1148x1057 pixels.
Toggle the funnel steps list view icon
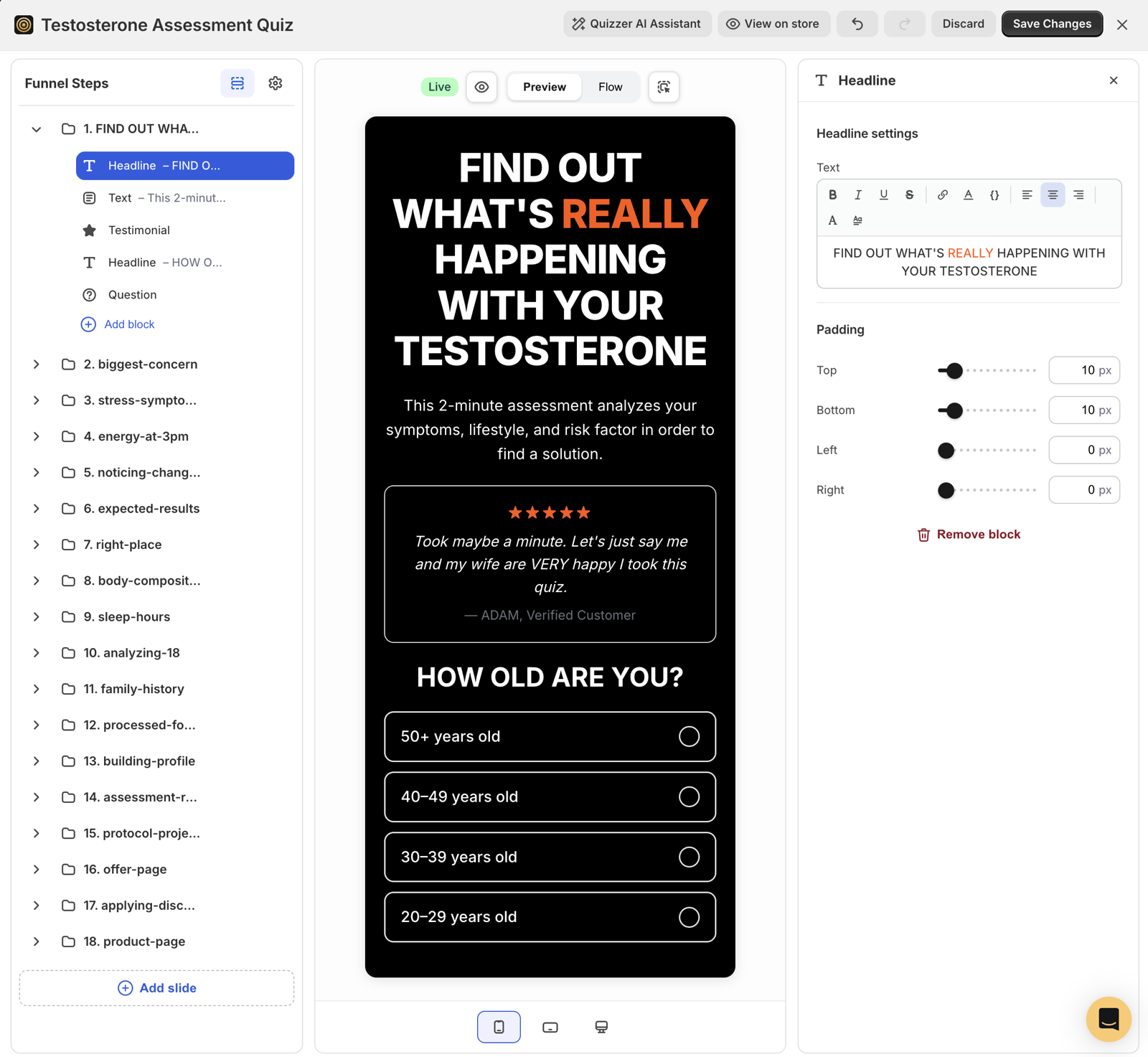point(237,83)
